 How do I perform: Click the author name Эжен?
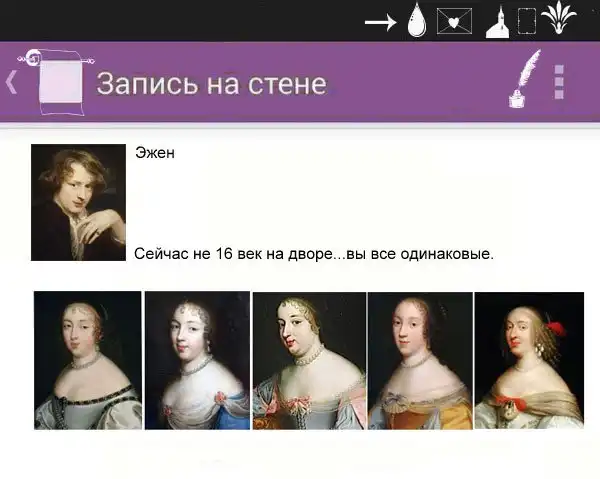tap(154, 154)
